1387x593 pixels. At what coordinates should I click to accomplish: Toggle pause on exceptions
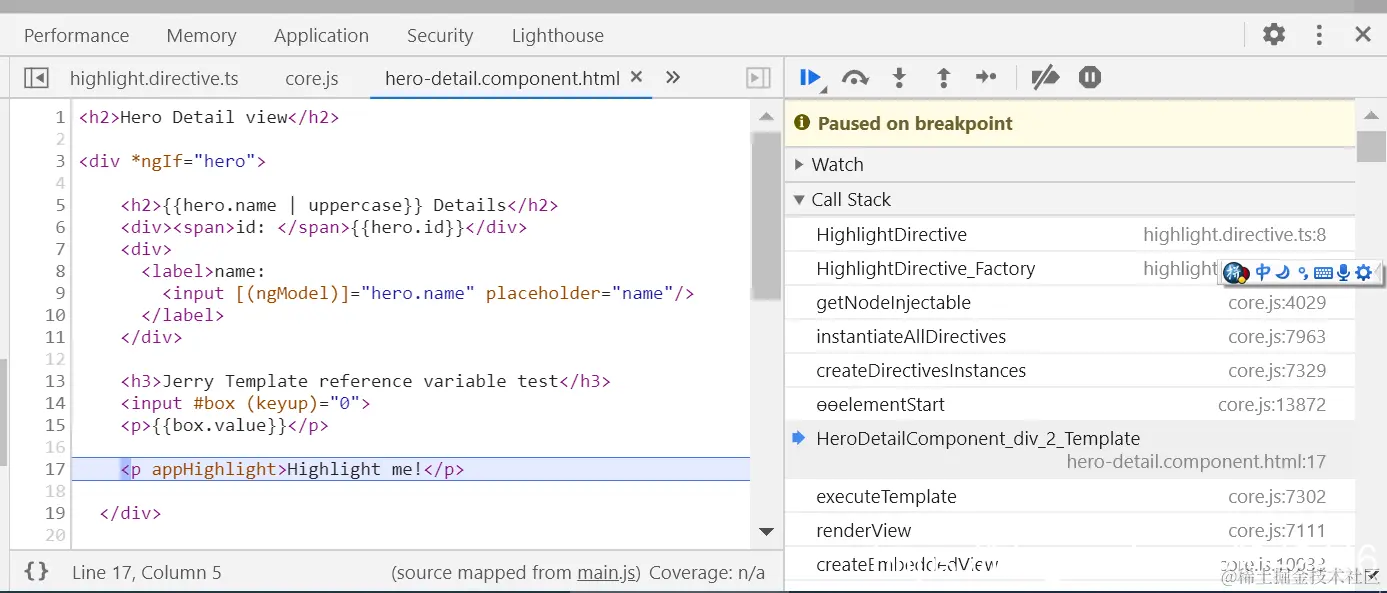pos(1090,78)
